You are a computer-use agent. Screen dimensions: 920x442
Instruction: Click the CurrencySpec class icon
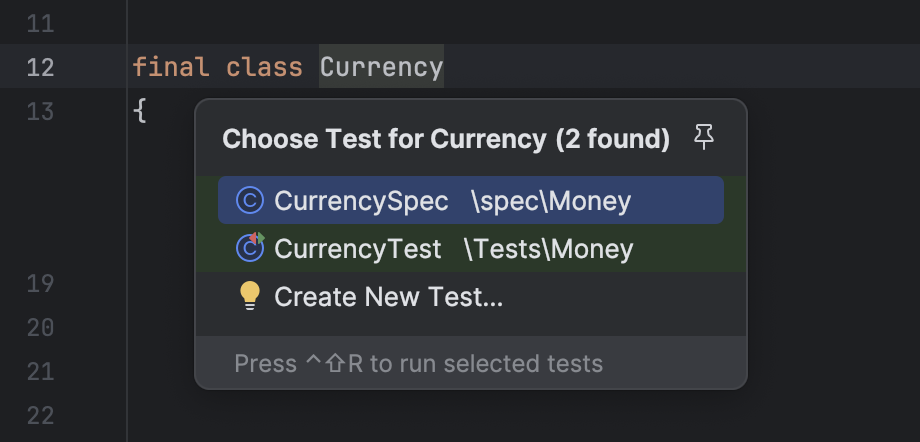click(x=249, y=201)
